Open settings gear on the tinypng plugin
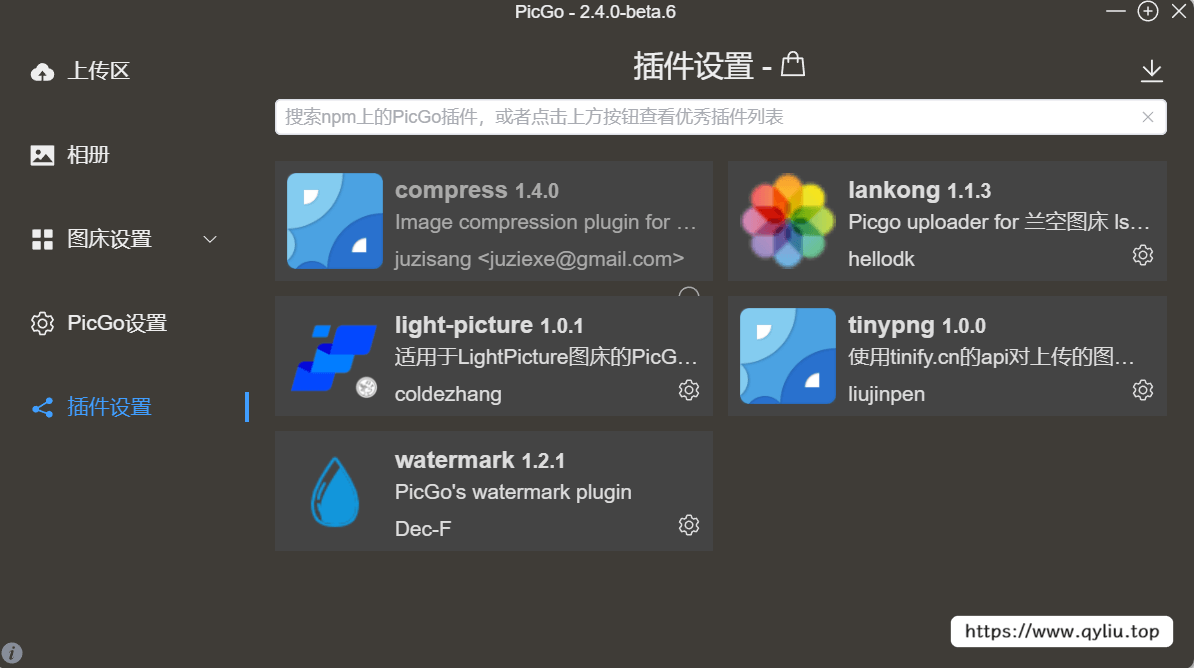The image size is (1194, 668). coord(1143,390)
